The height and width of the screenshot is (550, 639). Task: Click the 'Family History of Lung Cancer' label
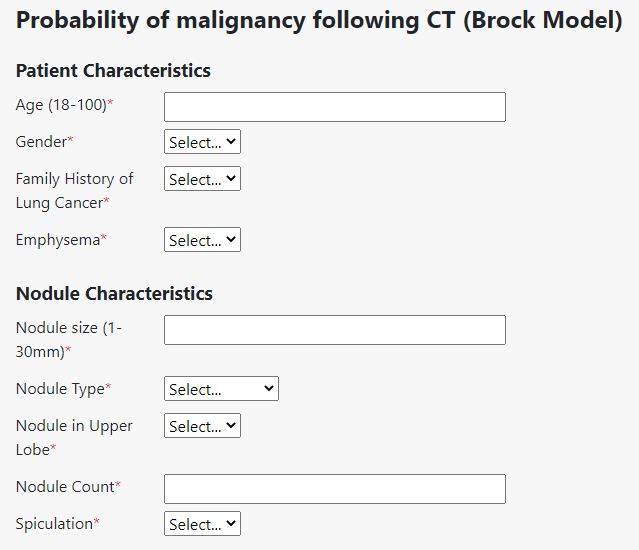[x=74, y=190]
